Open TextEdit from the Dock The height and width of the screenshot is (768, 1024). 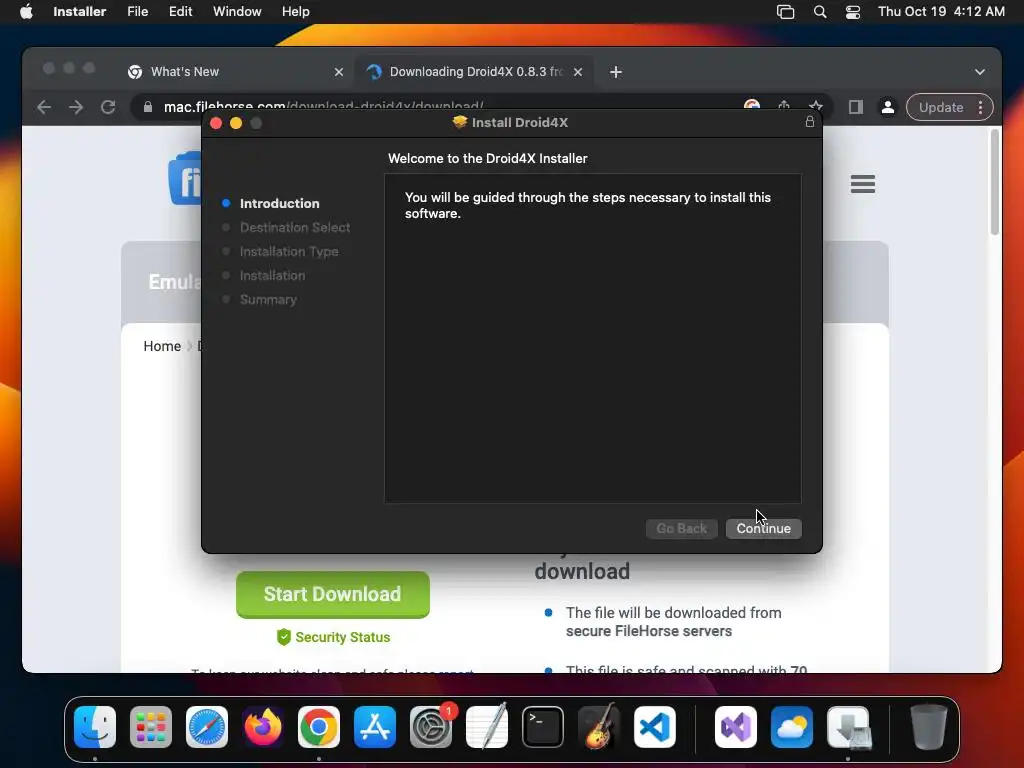pos(487,727)
